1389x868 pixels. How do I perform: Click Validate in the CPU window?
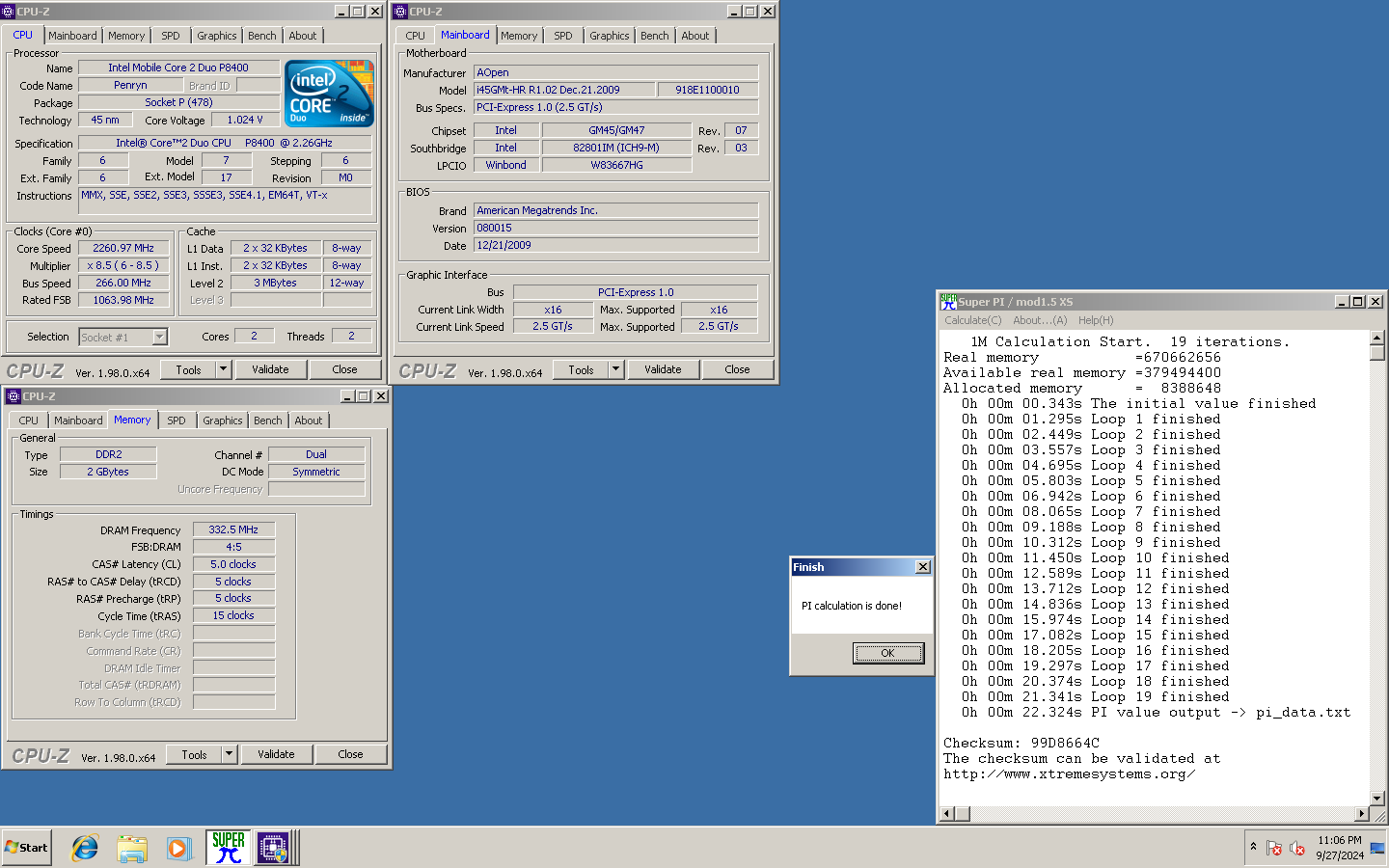(270, 369)
